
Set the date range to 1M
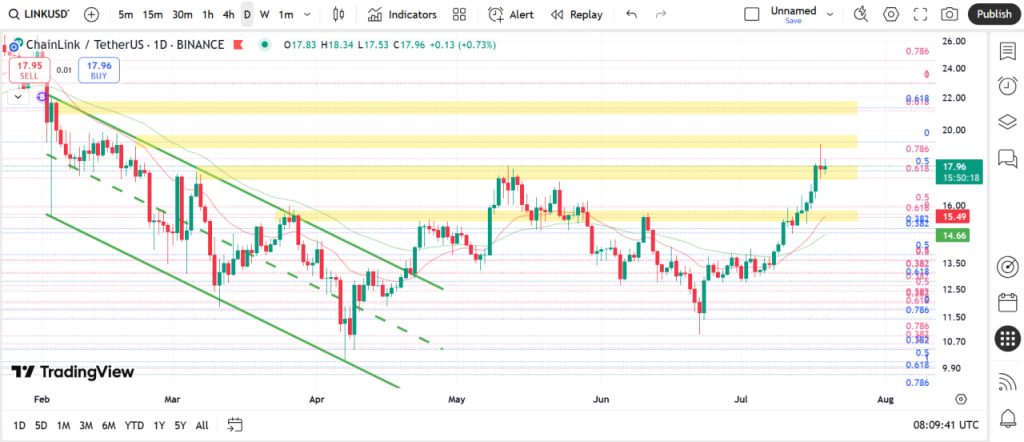[x=63, y=425]
